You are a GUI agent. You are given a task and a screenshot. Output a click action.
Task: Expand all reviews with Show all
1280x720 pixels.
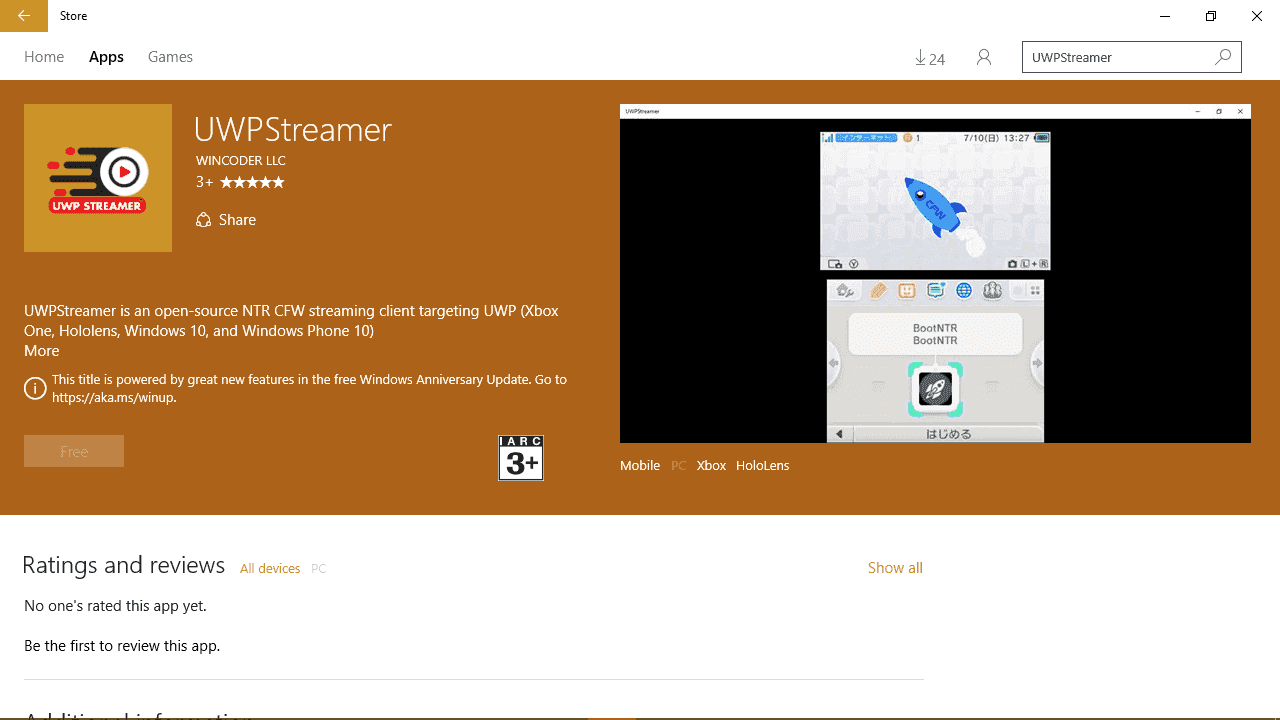[895, 568]
